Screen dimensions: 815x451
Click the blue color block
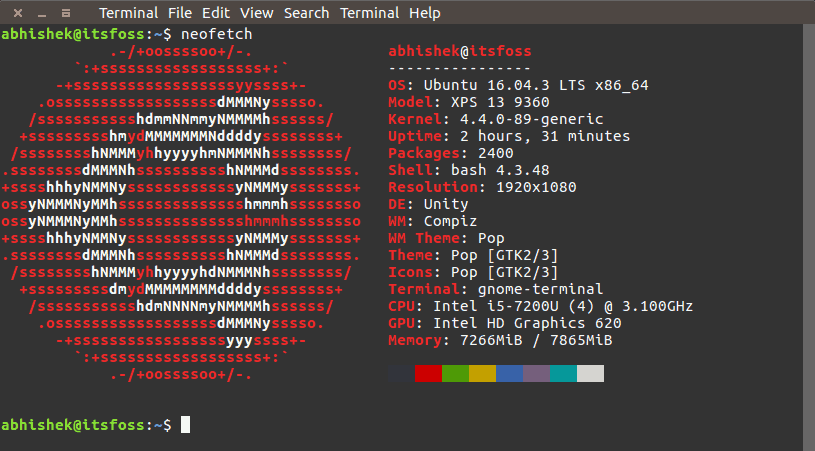(x=509, y=373)
